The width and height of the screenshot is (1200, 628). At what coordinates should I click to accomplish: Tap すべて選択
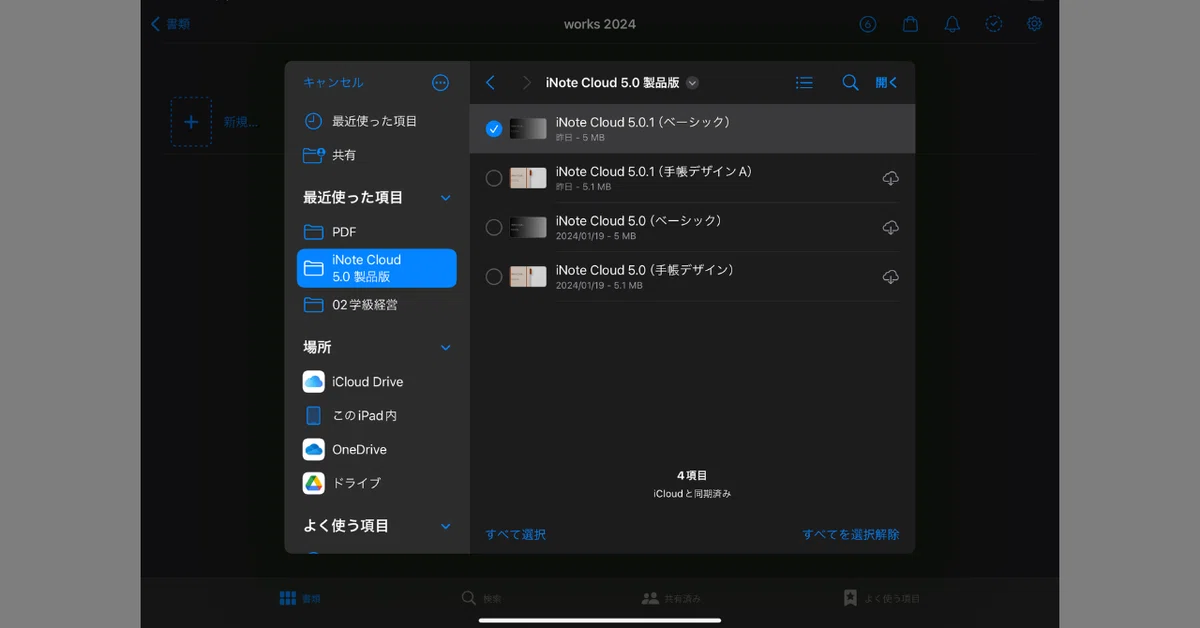[x=516, y=535]
